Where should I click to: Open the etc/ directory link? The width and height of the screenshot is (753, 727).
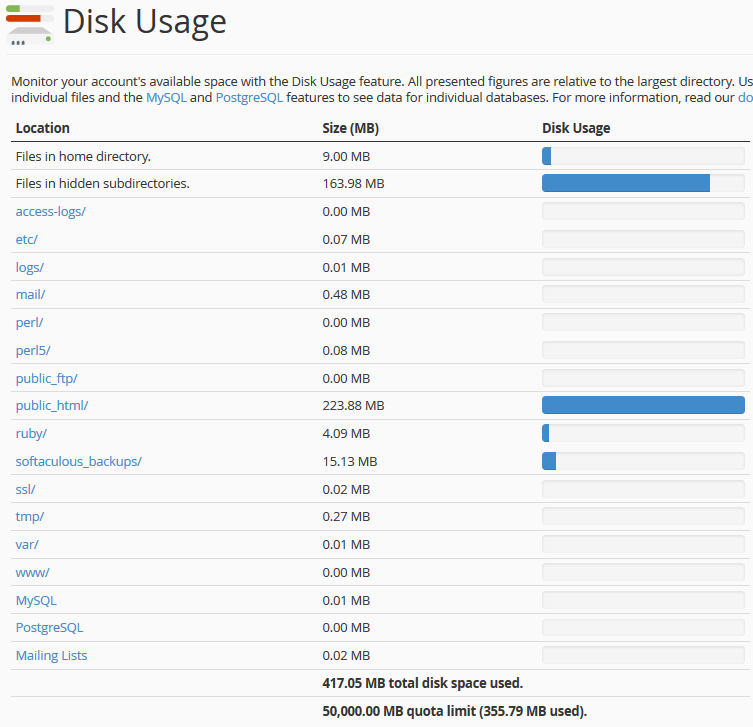coord(26,240)
